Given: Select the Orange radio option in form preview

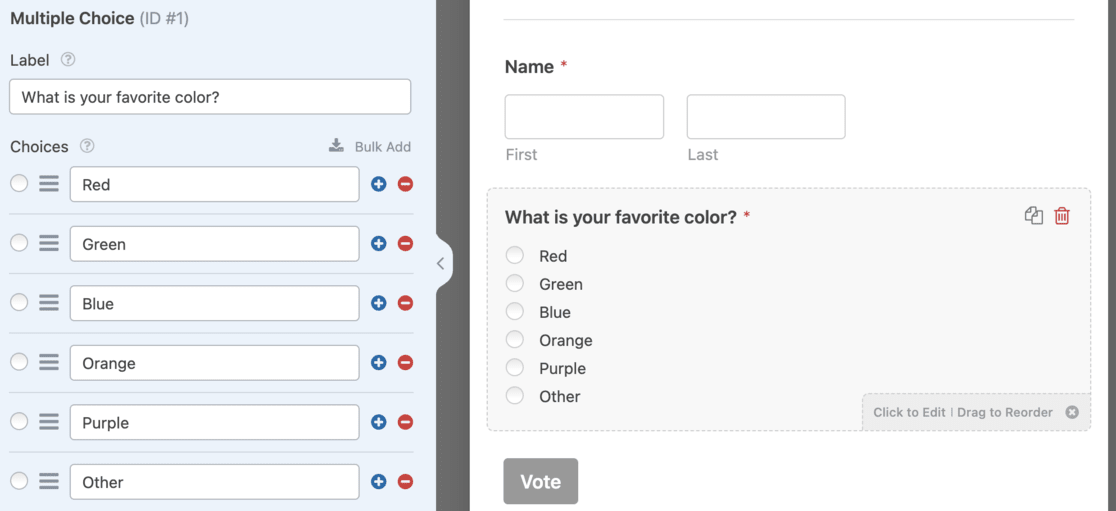Looking at the screenshot, I should pyautogui.click(x=515, y=340).
